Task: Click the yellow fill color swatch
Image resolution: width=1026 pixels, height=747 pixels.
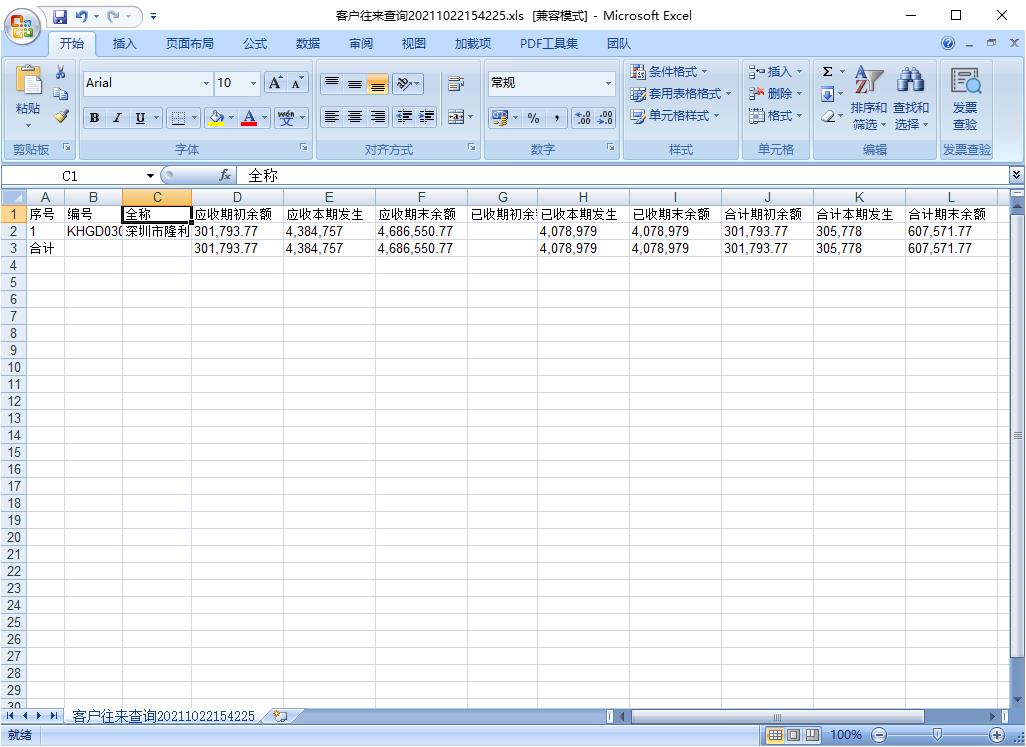Action: click(x=215, y=118)
